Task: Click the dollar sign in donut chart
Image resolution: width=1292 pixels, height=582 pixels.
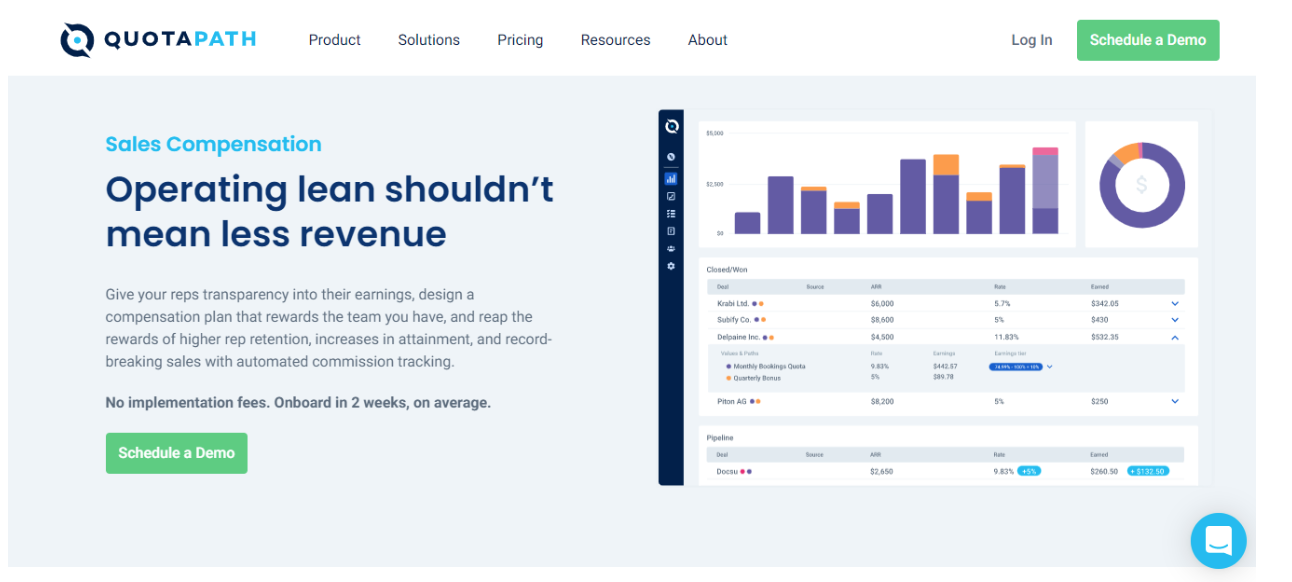Action: (1141, 185)
